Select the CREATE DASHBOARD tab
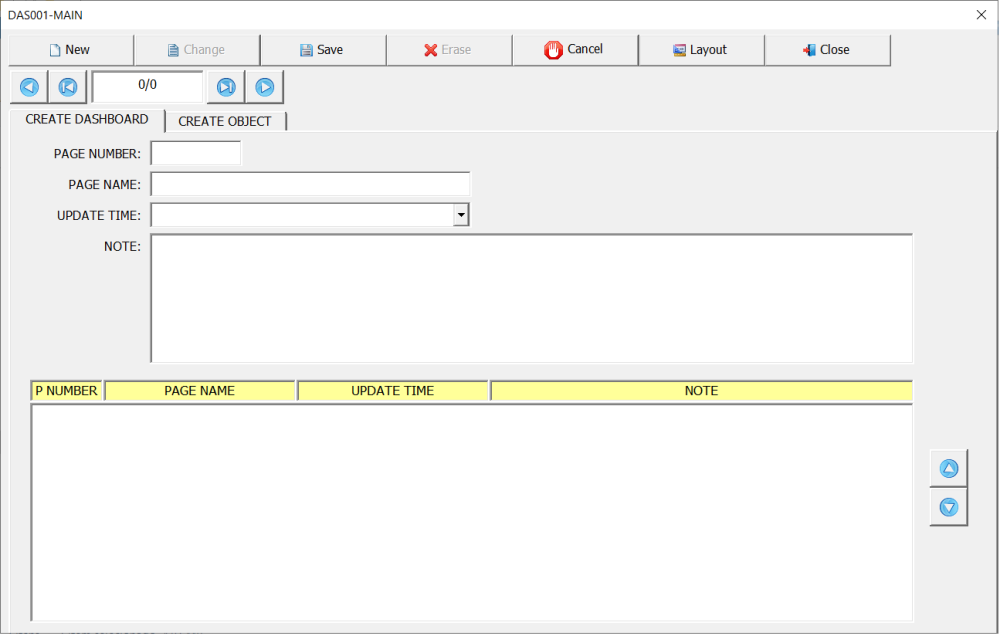1000x636 pixels. click(x=87, y=119)
